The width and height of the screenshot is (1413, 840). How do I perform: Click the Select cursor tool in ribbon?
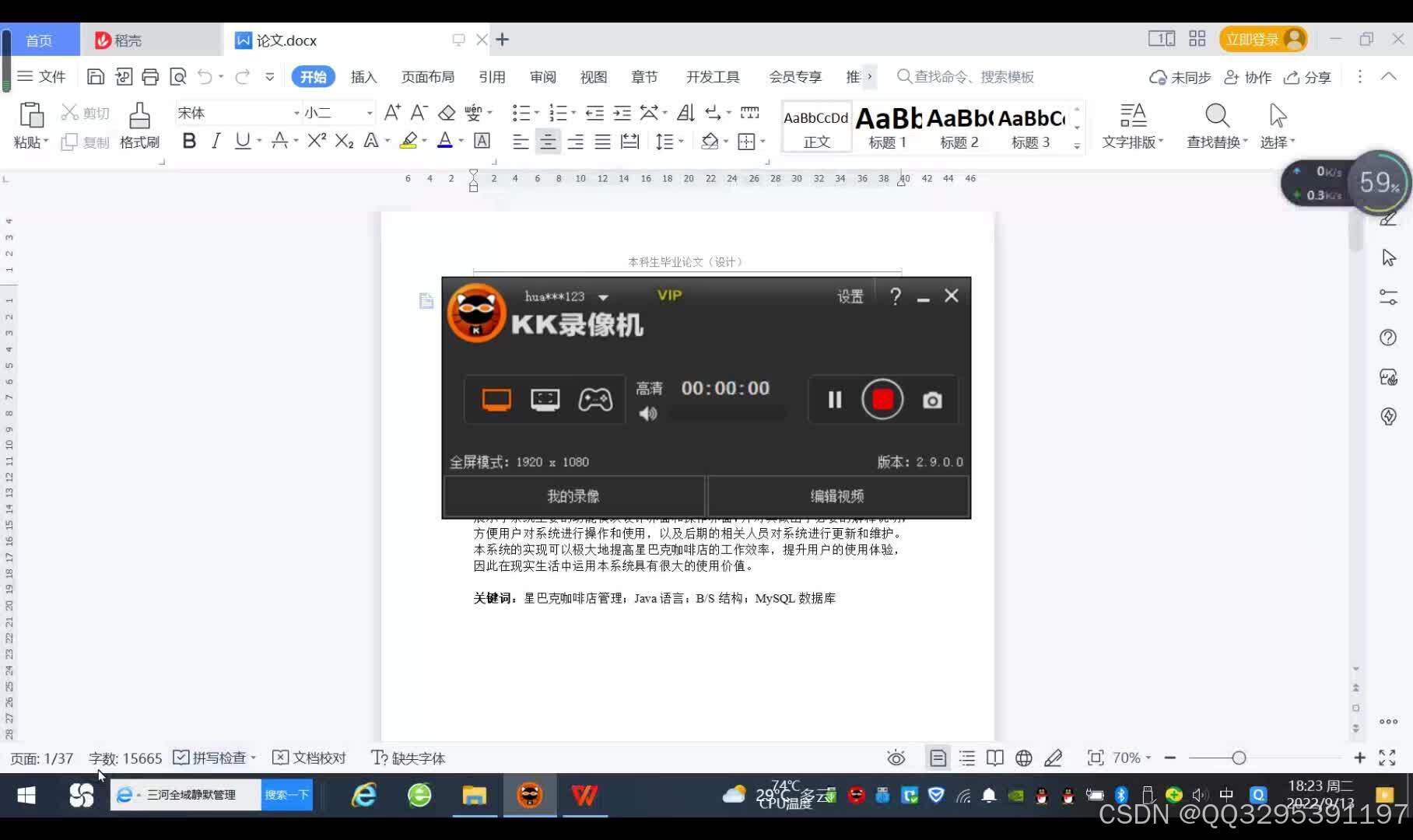pos(1278,125)
